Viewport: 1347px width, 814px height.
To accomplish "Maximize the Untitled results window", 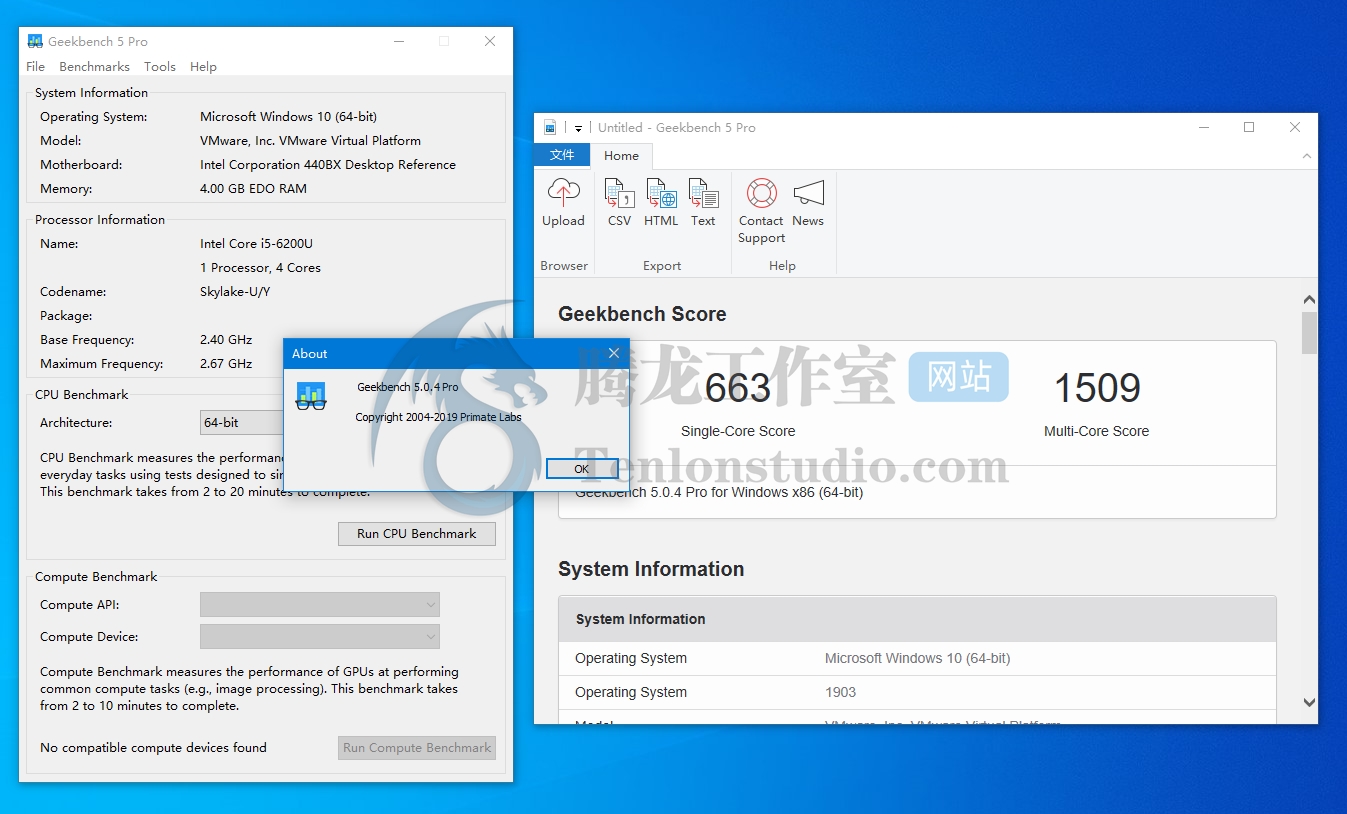I will coord(1249,127).
